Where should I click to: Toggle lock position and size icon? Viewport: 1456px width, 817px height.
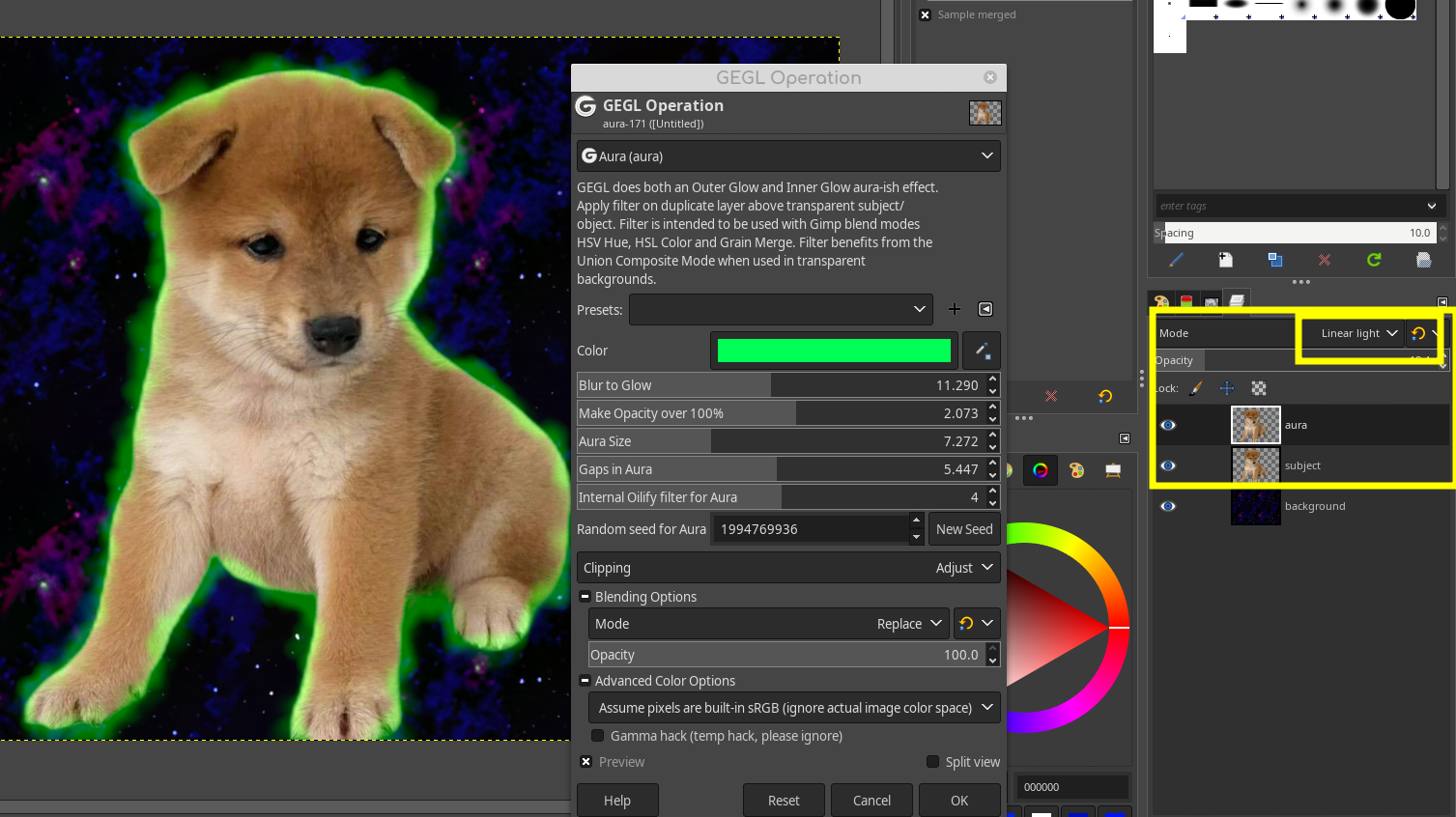point(1227,388)
